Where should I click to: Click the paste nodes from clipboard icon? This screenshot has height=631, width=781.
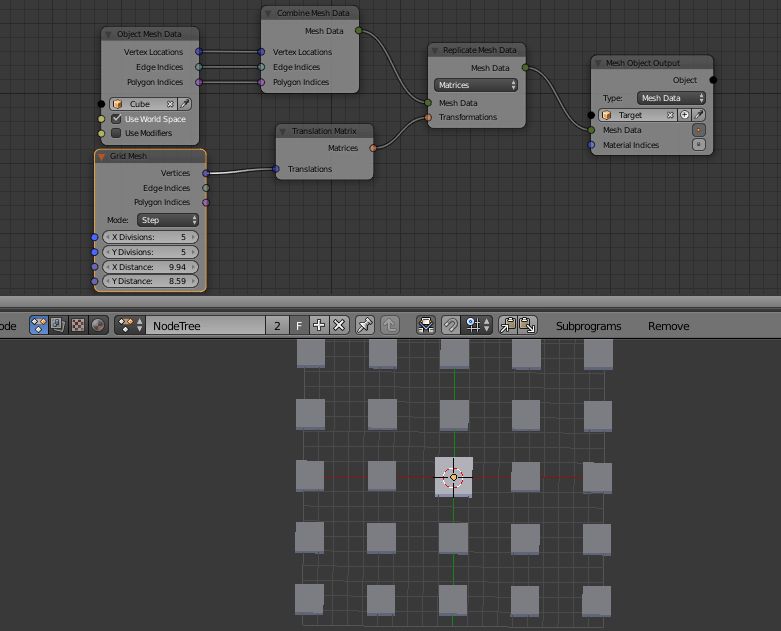tap(527, 326)
